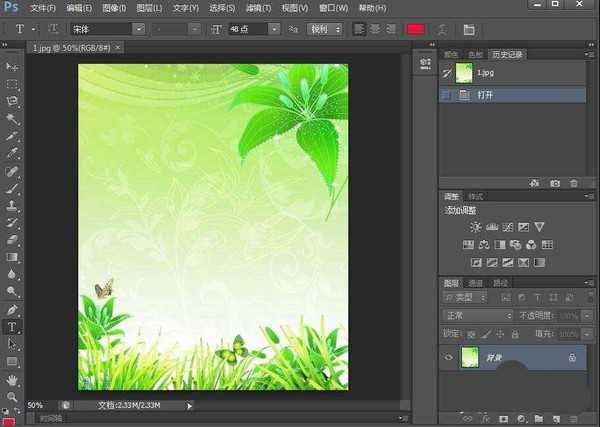Toggle the lock icon on 背景 layer
600x427 pixels.
tap(571, 357)
